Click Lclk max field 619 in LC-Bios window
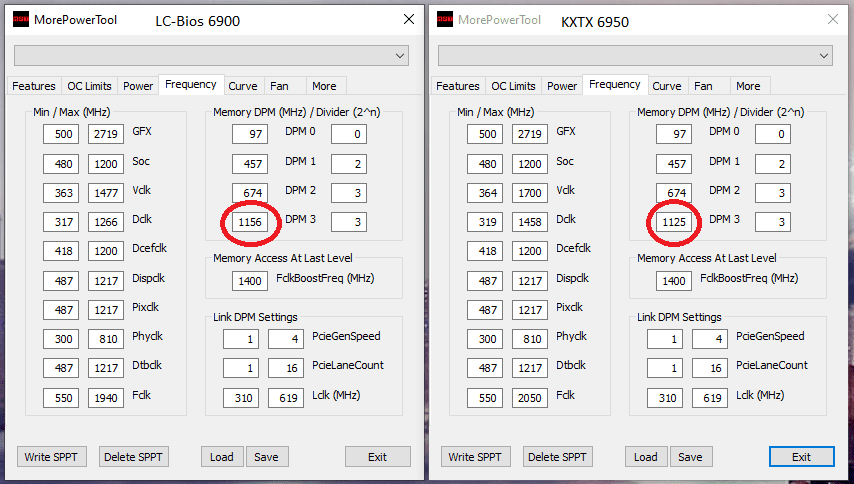The height and width of the screenshot is (484, 854). pyautogui.click(x=286, y=397)
